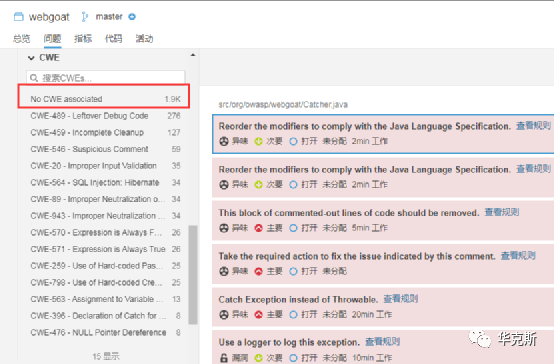
Task: Filter by CWE-396 Declaration of Catch
Action: 105,316
